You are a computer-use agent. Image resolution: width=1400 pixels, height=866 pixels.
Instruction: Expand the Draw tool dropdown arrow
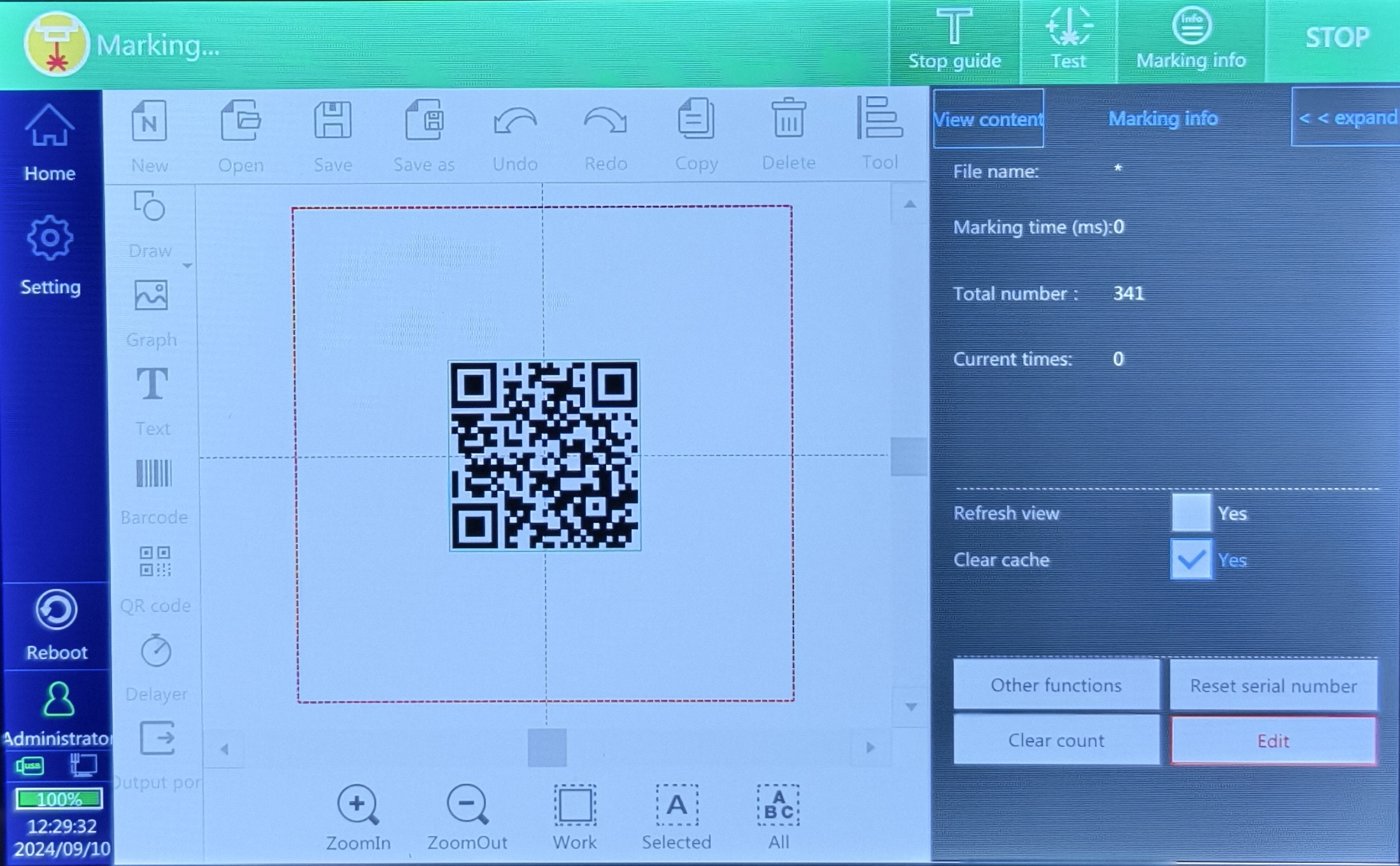(187, 266)
